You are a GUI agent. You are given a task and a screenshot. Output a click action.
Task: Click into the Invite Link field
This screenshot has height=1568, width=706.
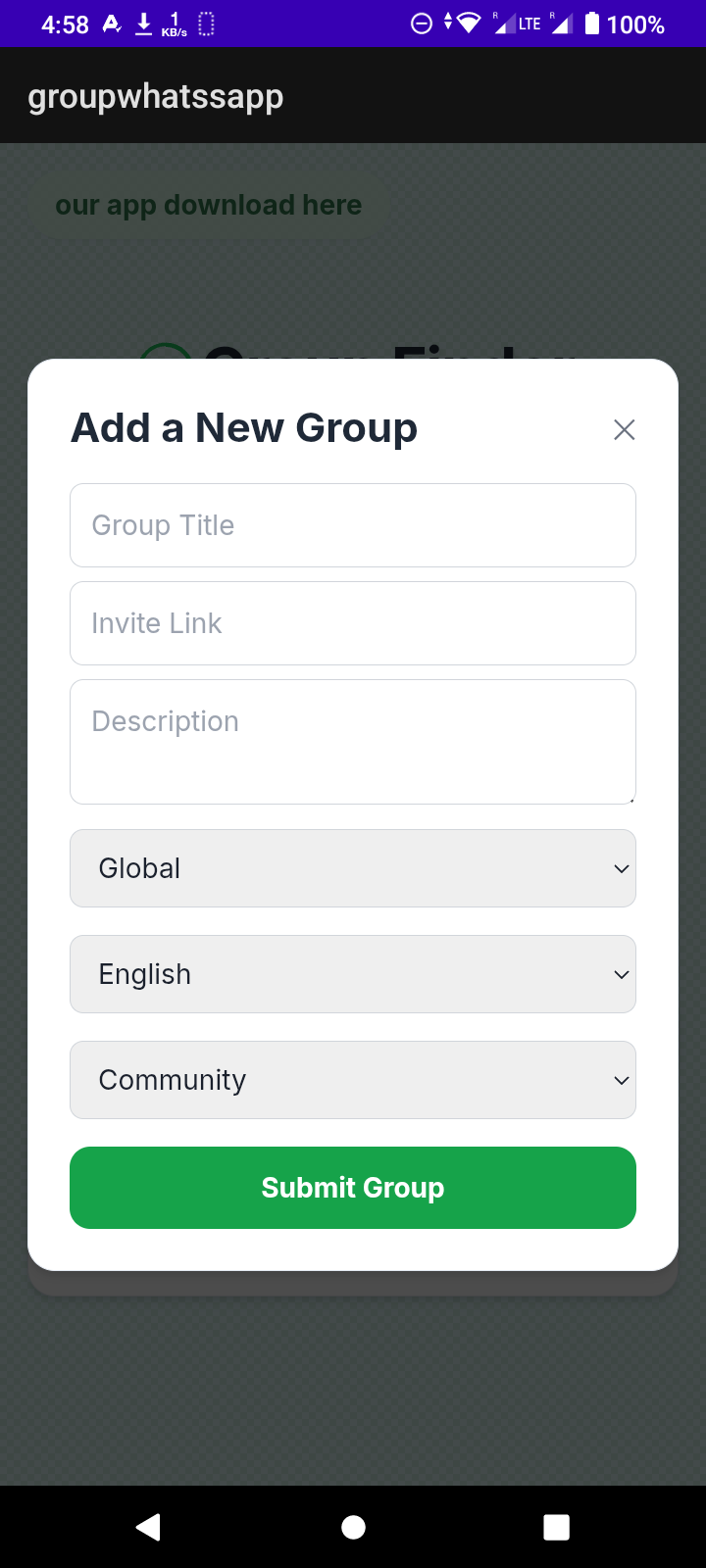click(353, 623)
